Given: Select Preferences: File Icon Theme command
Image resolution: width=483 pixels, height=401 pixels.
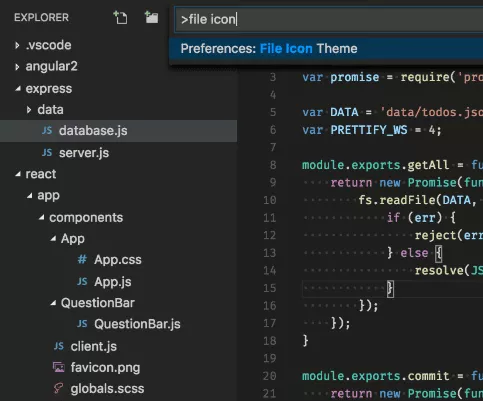Looking at the screenshot, I should pos(326,49).
